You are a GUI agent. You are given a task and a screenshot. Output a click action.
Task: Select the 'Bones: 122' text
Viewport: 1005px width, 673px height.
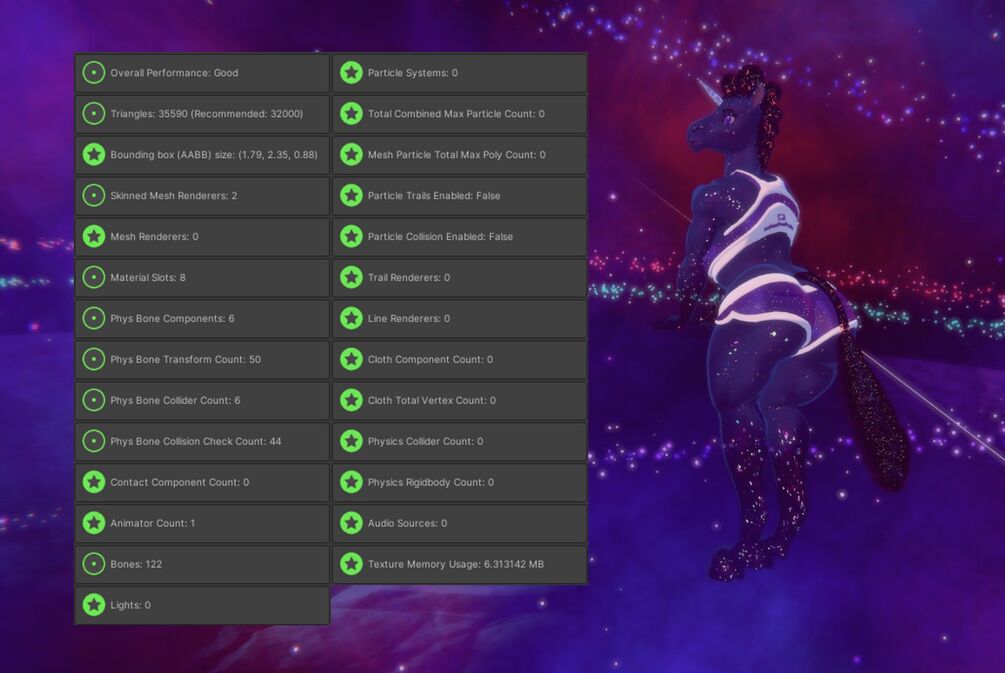click(136, 565)
